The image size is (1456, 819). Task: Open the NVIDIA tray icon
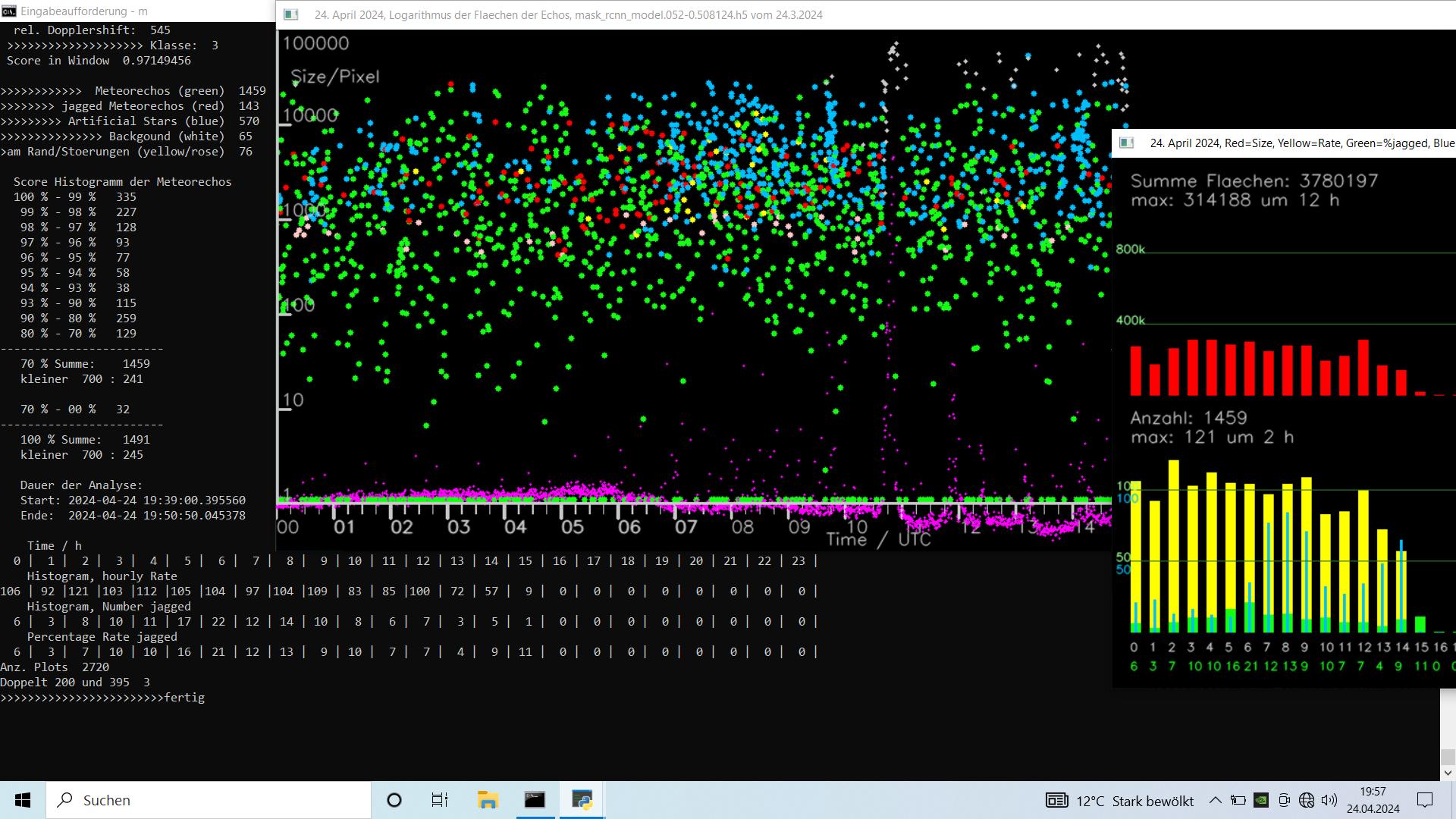point(1260,800)
